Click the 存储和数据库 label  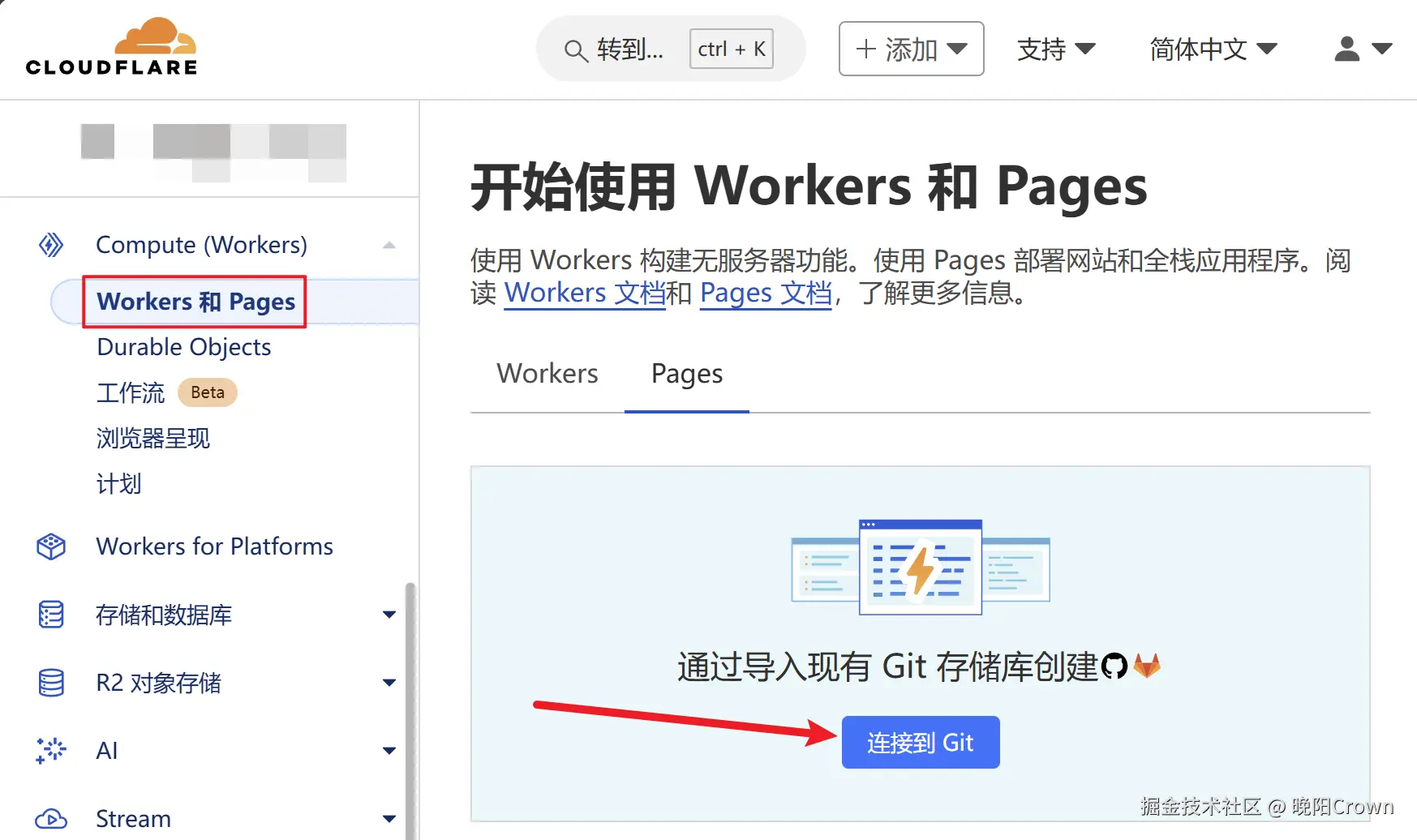coord(164,615)
